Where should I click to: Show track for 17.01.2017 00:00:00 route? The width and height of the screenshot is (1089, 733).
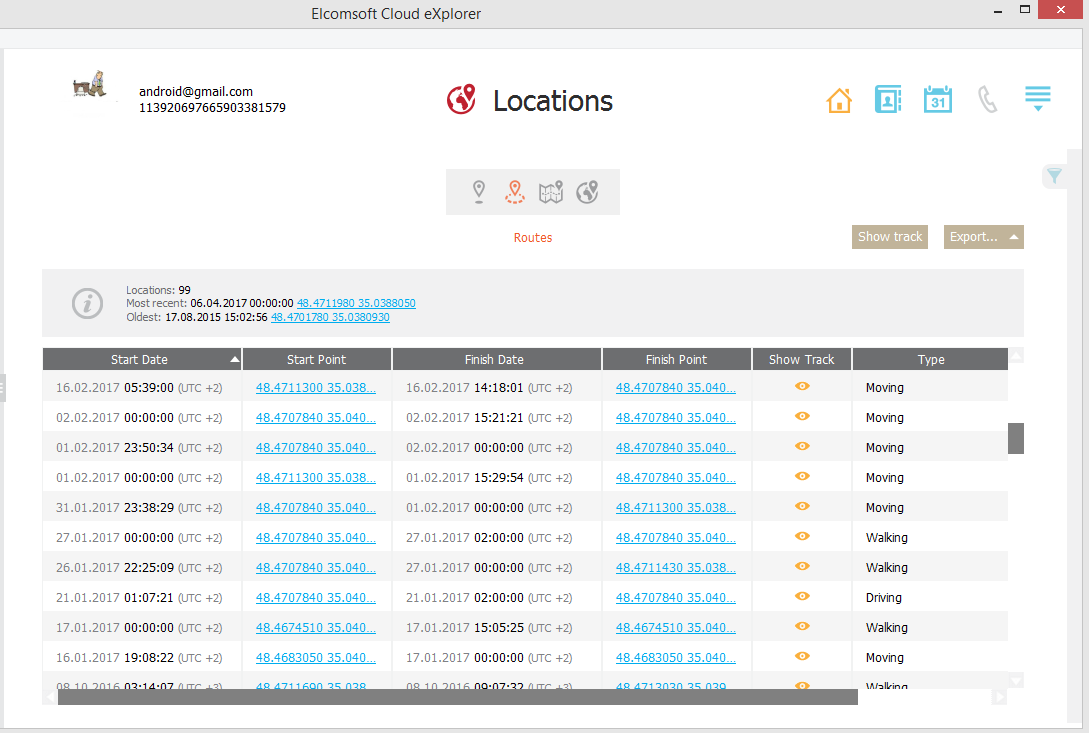point(802,626)
